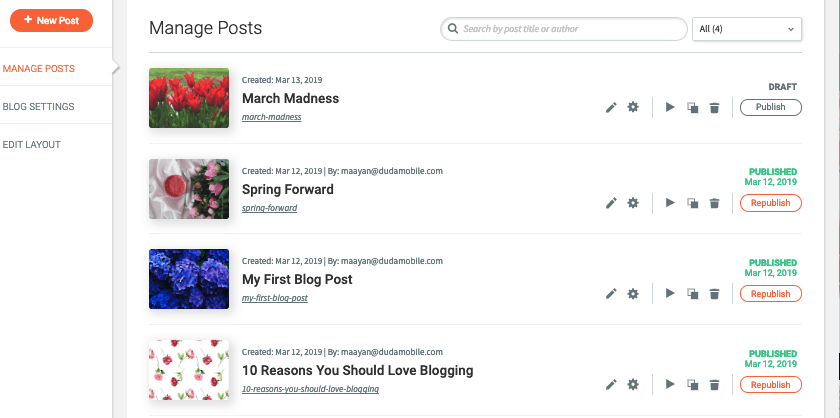Expand the All (4) filter dropdown
Image resolution: width=840 pixels, height=418 pixels.
pyautogui.click(x=747, y=29)
